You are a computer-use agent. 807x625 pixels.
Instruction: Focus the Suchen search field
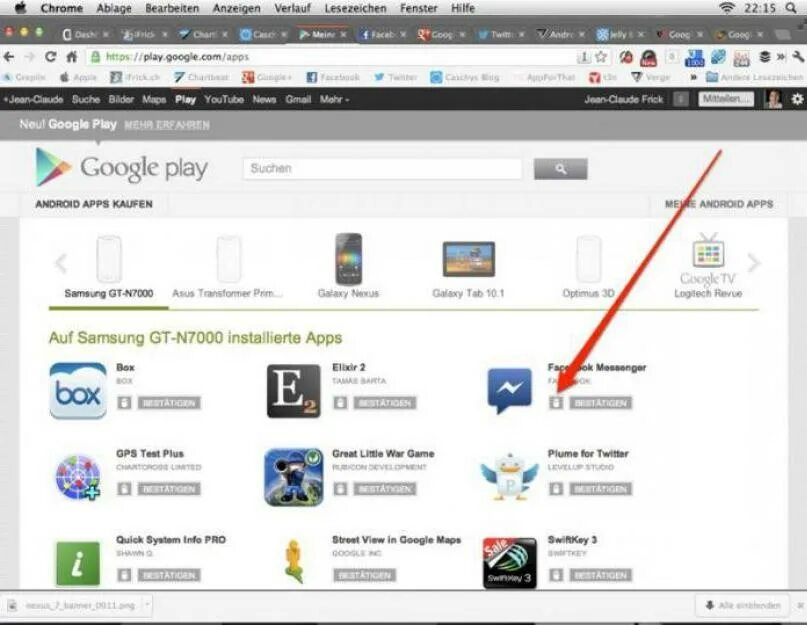(382, 168)
